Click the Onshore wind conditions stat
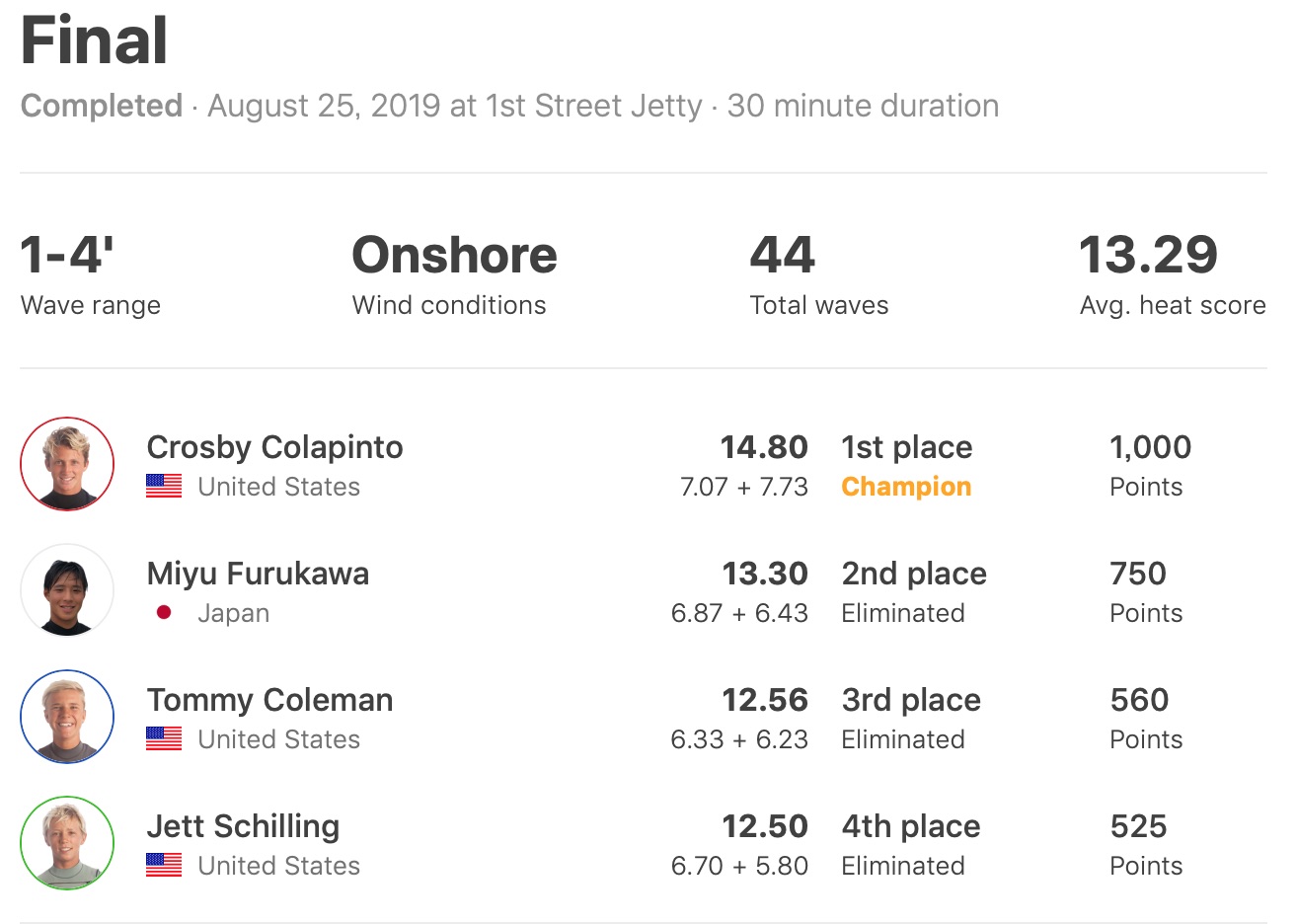The width and height of the screenshot is (1297, 924). point(454,256)
